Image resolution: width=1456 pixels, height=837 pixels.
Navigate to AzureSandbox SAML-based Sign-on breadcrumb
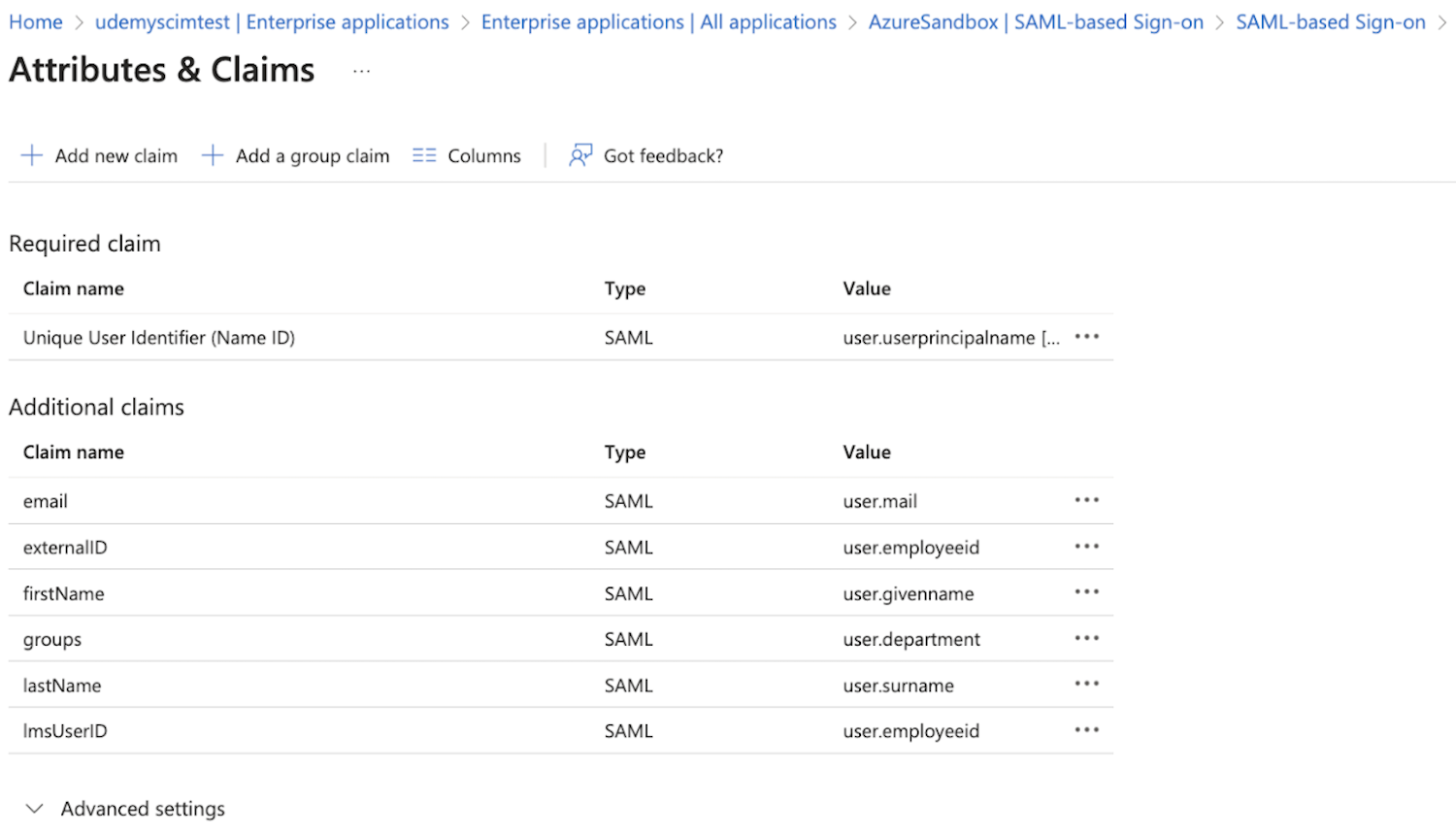1036,21
